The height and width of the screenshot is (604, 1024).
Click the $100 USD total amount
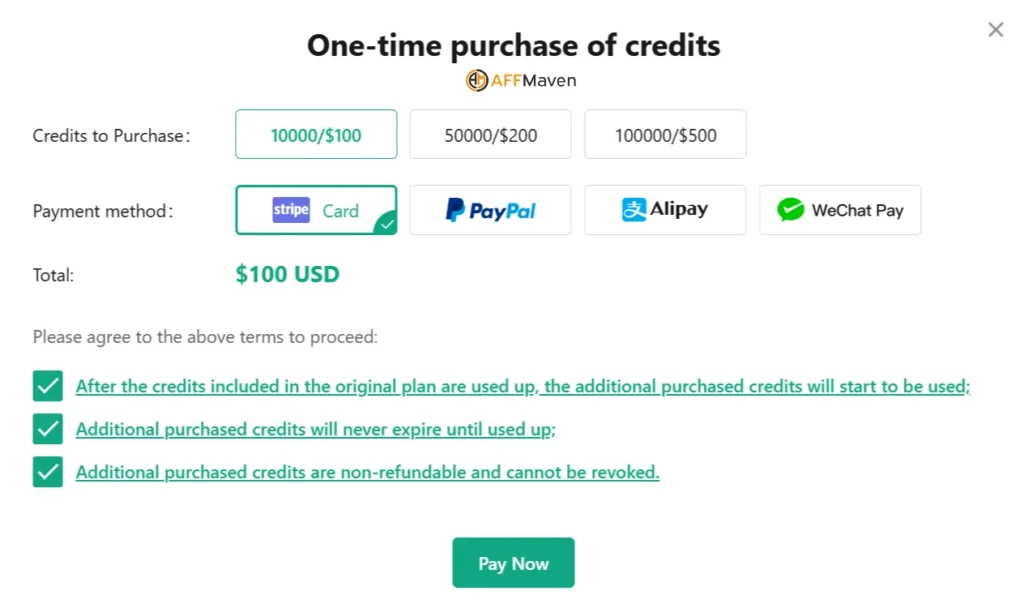click(287, 273)
